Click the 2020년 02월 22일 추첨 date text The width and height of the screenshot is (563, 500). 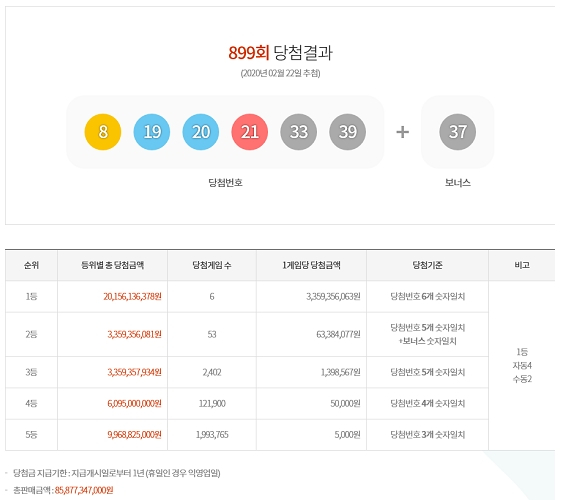(280, 73)
